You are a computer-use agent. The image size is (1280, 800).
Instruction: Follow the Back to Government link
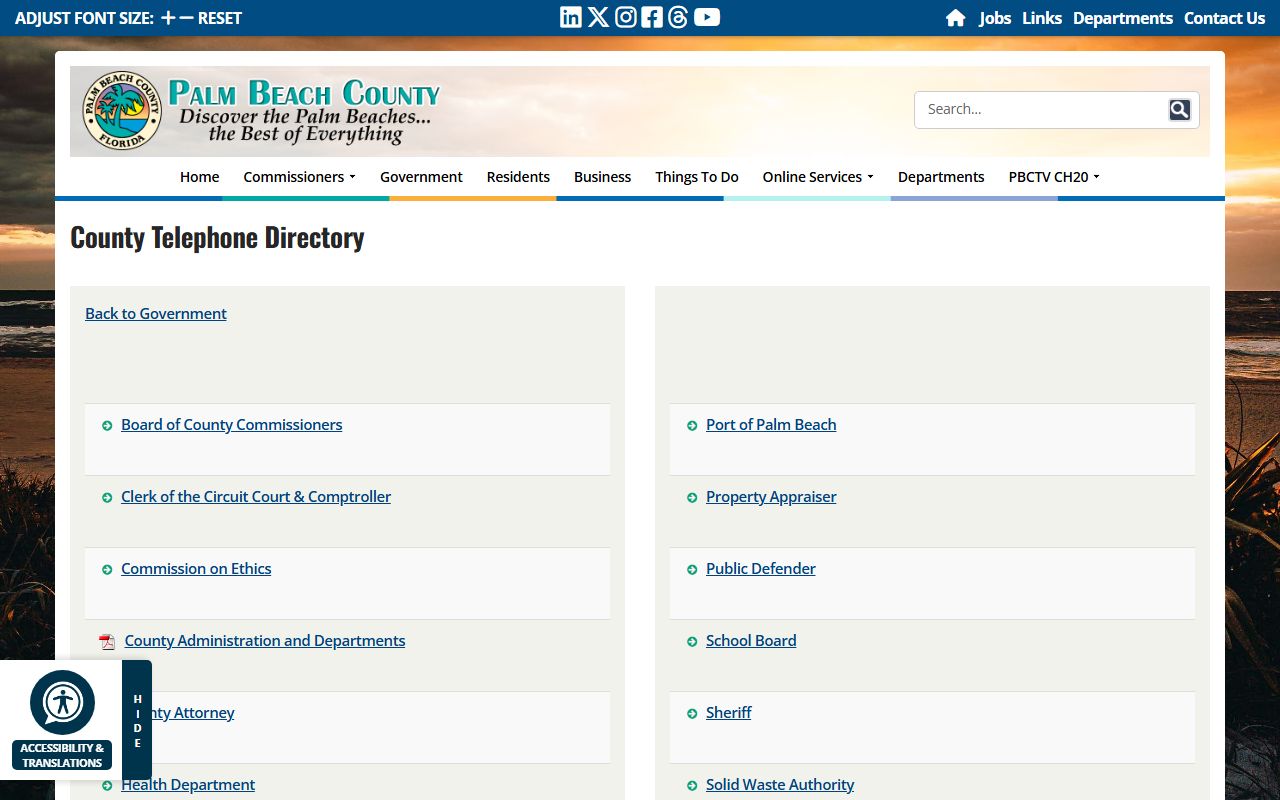pyautogui.click(x=156, y=314)
